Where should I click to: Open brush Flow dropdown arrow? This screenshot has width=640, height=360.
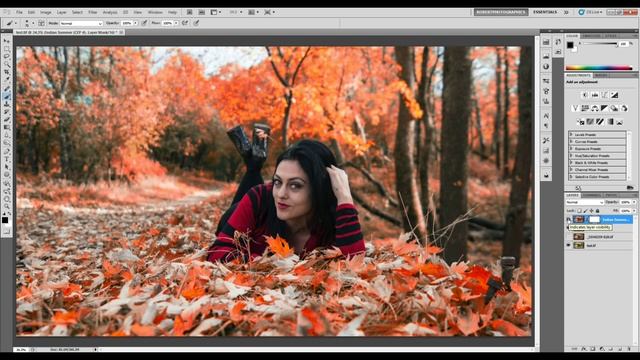[x=176, y=24]
